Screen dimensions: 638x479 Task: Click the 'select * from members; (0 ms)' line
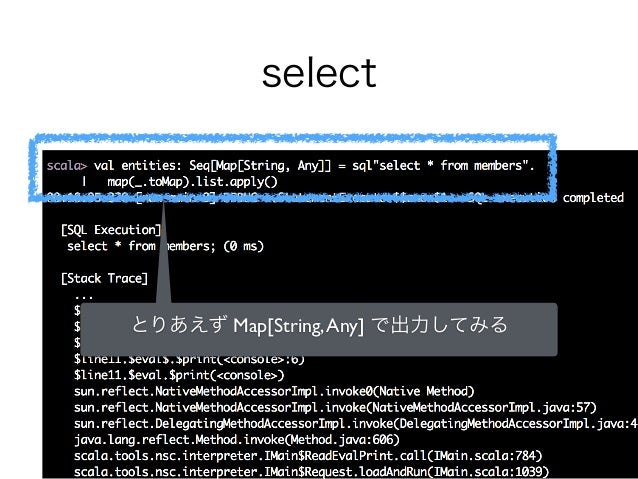165,246
